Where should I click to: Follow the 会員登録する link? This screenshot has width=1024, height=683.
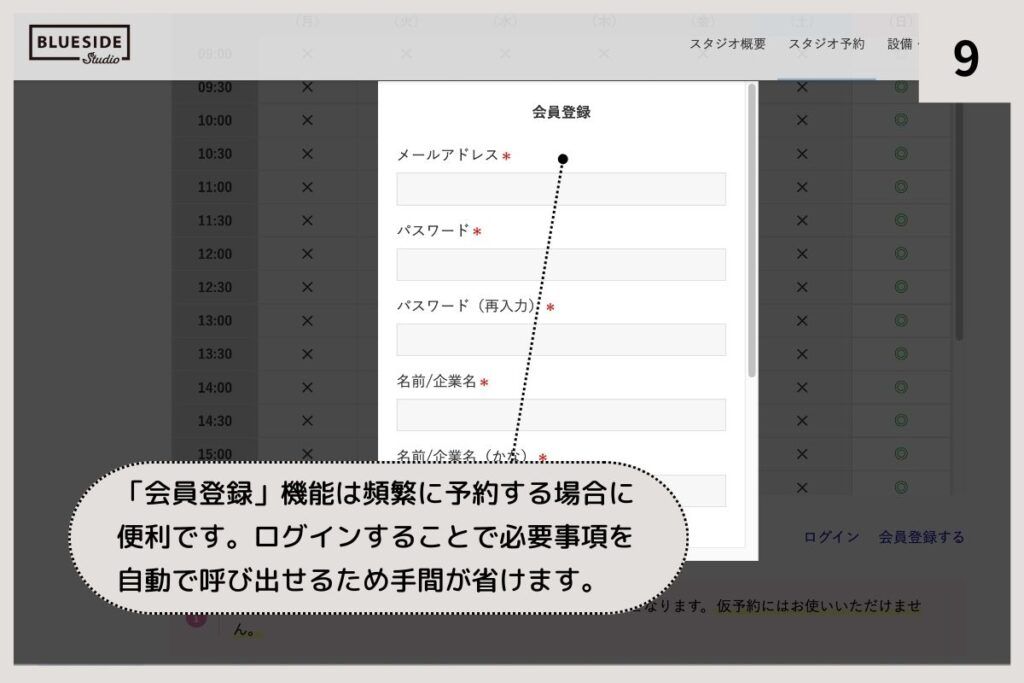(x=921, y=537)
